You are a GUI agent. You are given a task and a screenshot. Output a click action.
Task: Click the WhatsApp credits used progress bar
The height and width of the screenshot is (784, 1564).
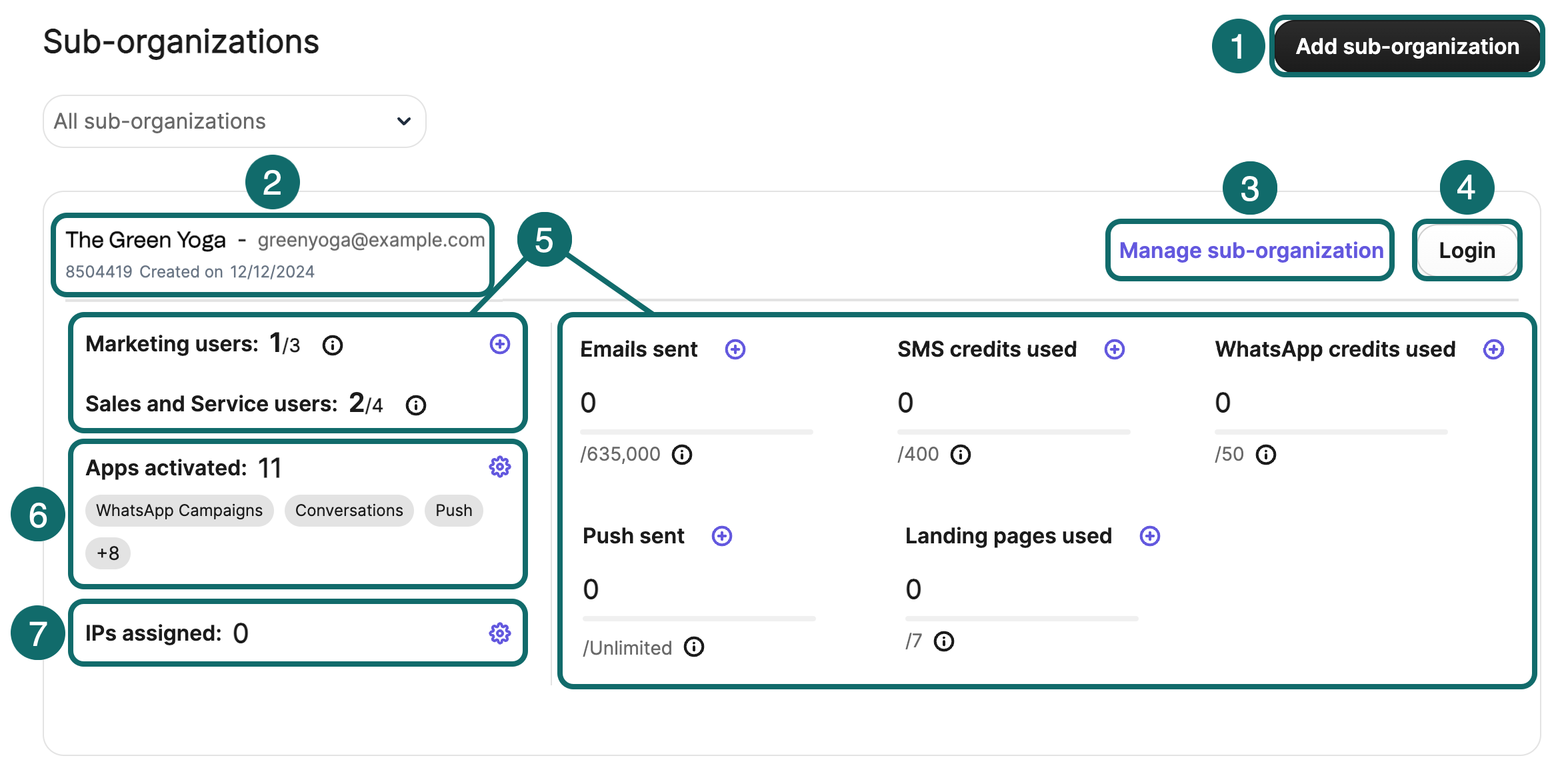pyautogui.click(x=1331, y=432)
